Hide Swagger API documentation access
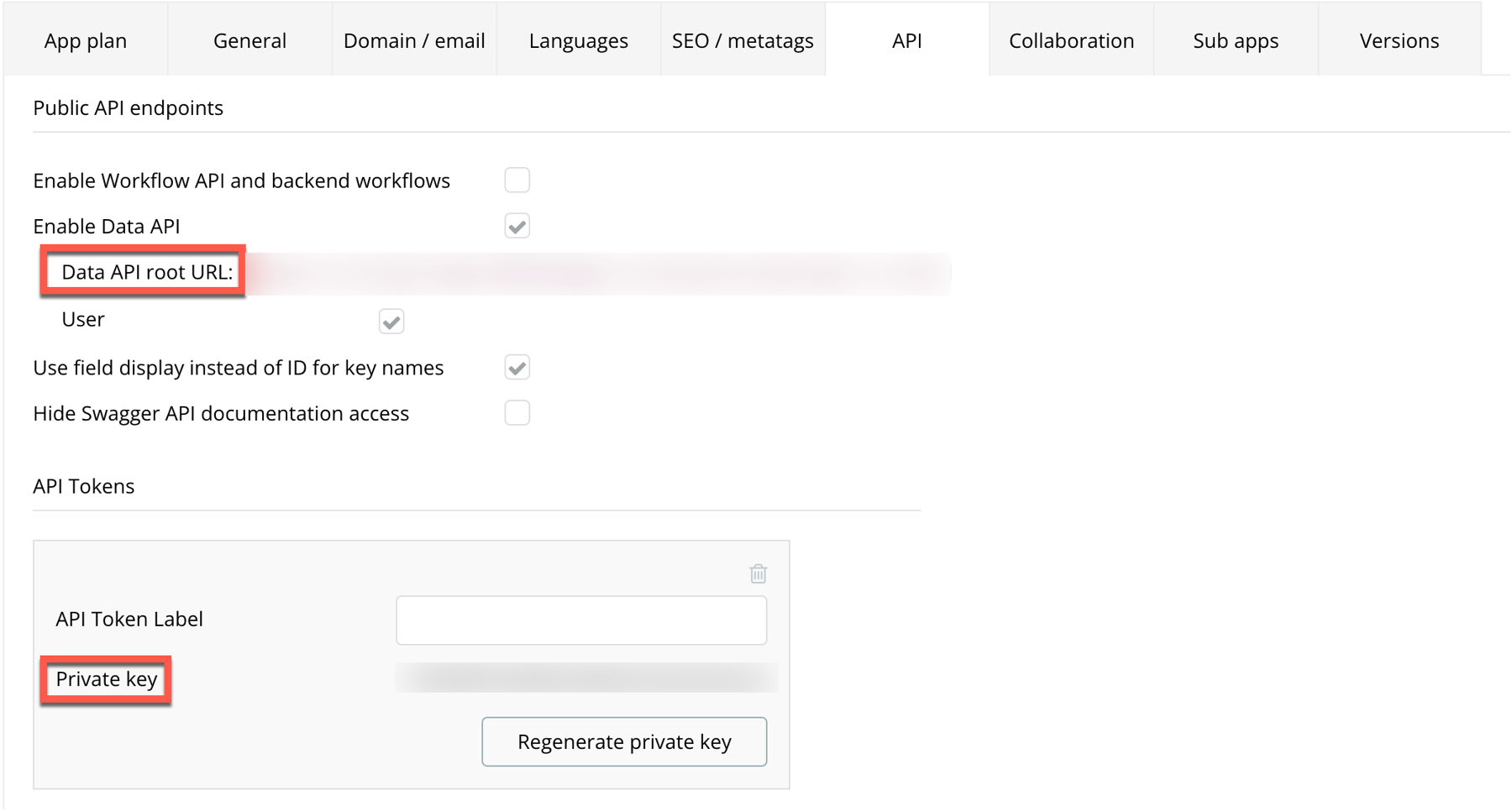Viewport: 1512px width, 811px height. [518, 412]
